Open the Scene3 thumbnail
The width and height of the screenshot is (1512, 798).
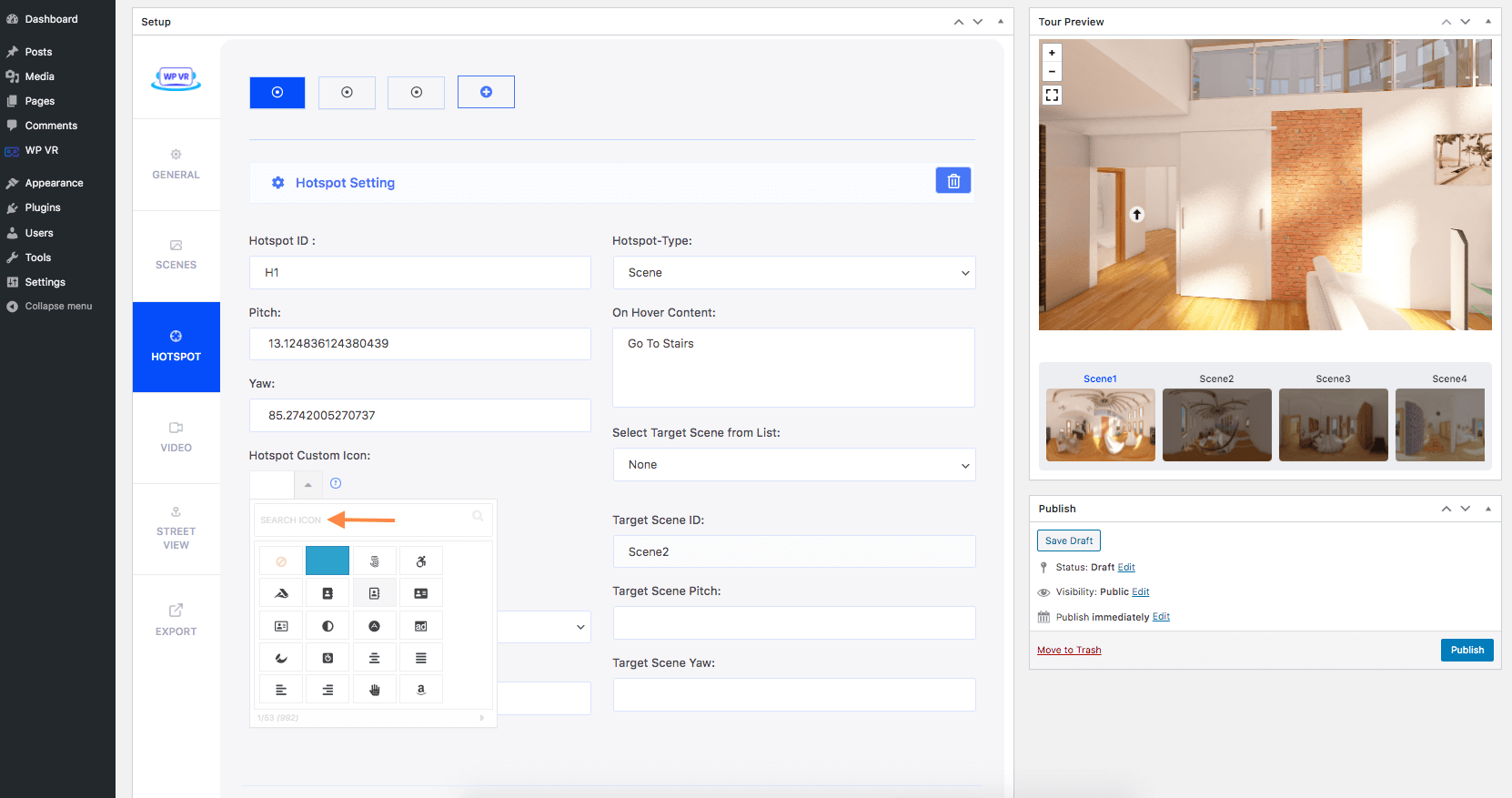[1333, 424]
